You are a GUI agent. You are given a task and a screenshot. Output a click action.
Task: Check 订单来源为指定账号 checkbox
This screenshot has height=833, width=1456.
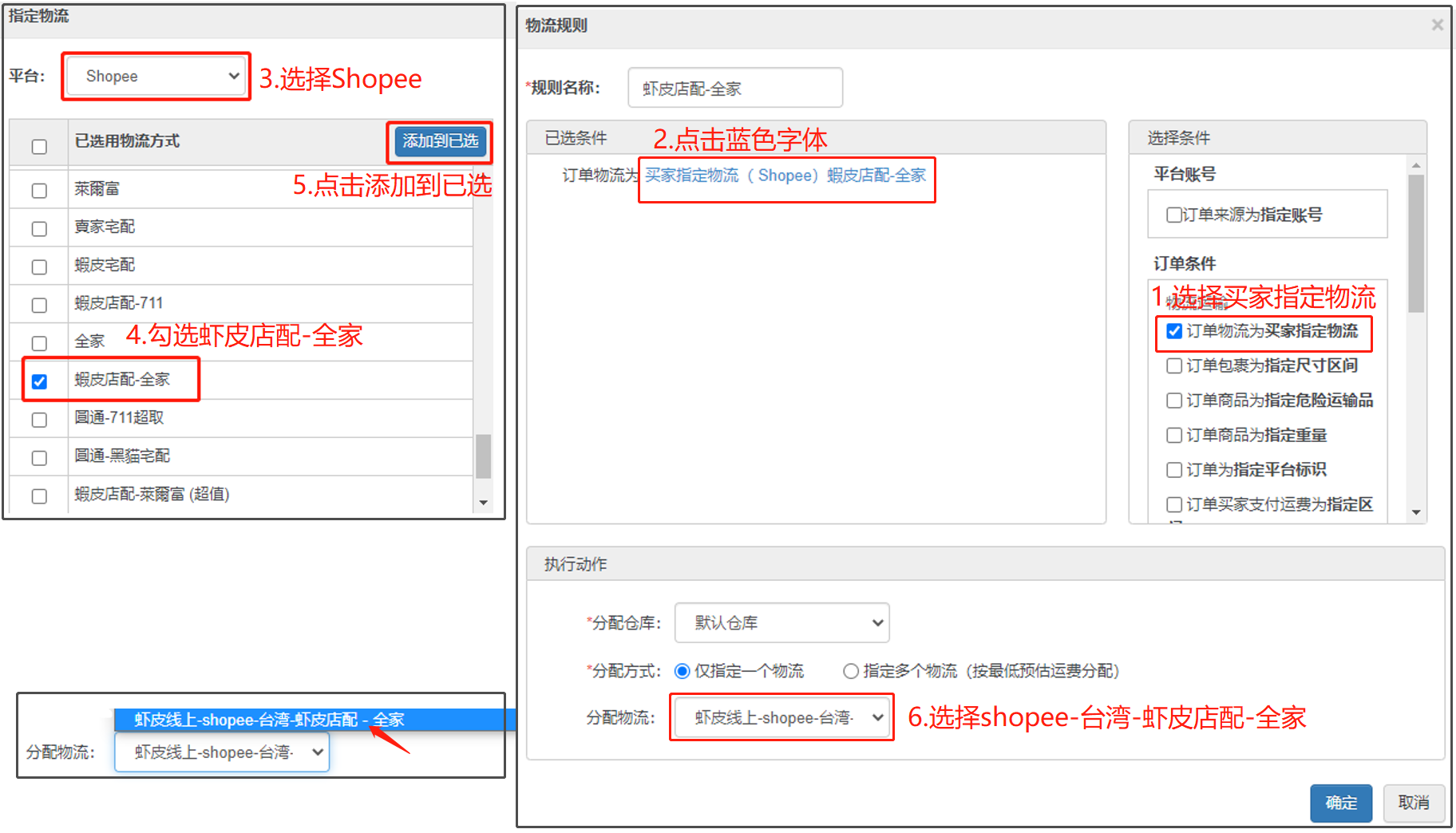1173,215
